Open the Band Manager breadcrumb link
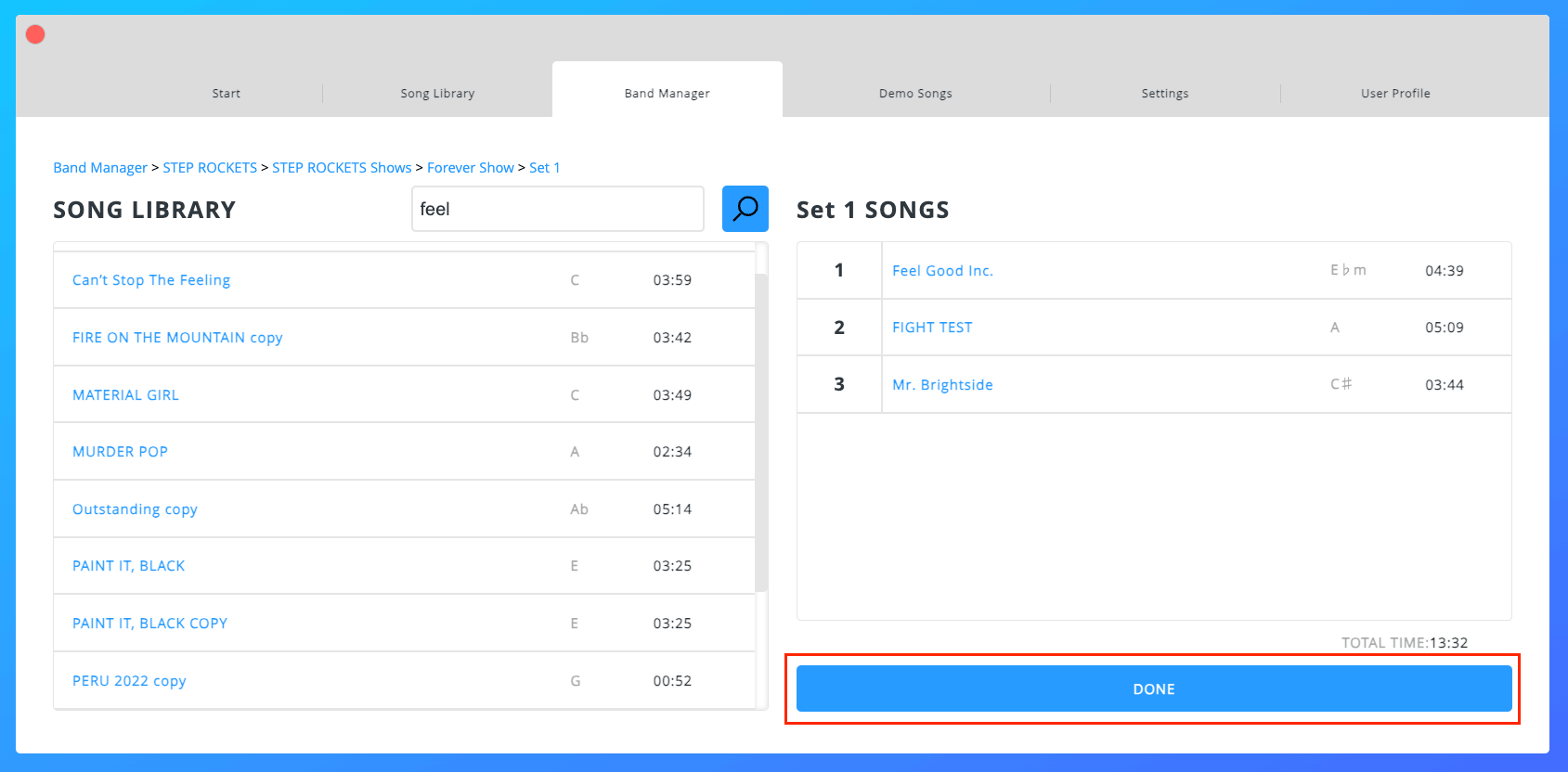 click(100, 168)
